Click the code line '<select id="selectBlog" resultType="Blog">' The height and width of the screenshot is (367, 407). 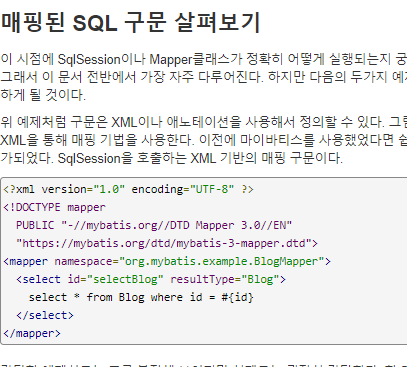coord(151,279)
